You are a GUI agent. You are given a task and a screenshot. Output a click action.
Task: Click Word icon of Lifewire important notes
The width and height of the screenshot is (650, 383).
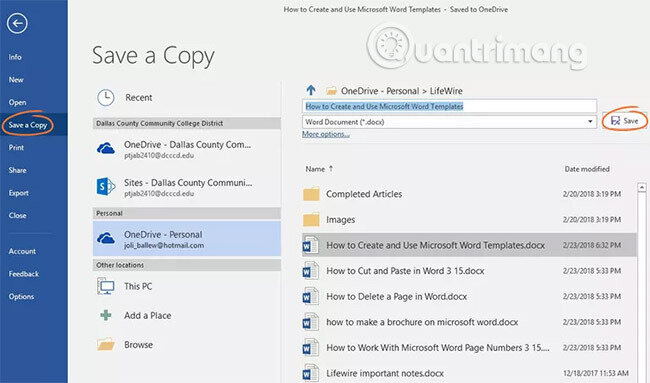point(310,373)
